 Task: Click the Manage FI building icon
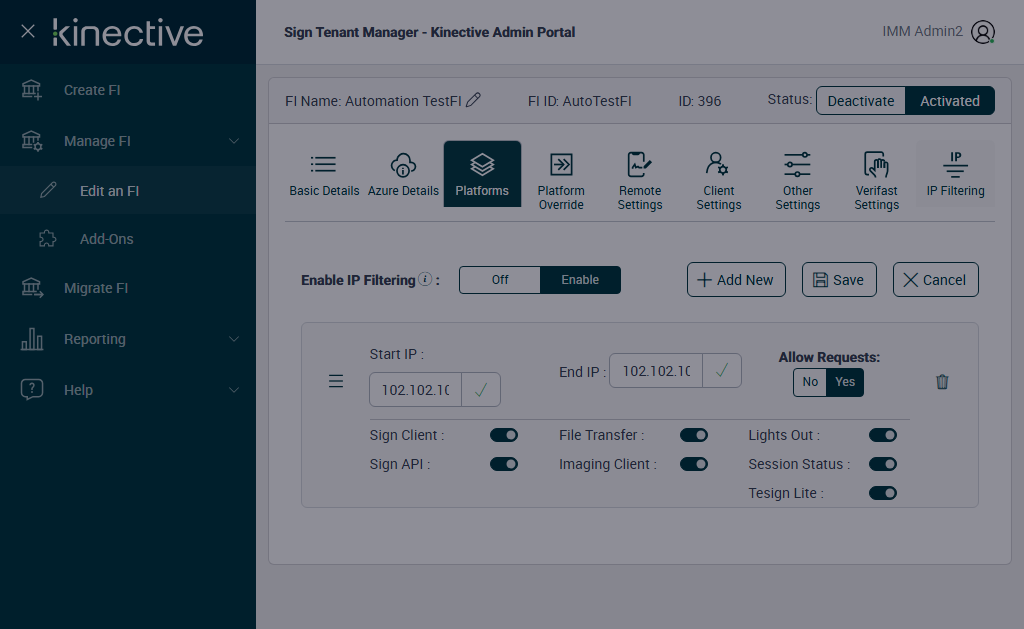click(32, 141)
